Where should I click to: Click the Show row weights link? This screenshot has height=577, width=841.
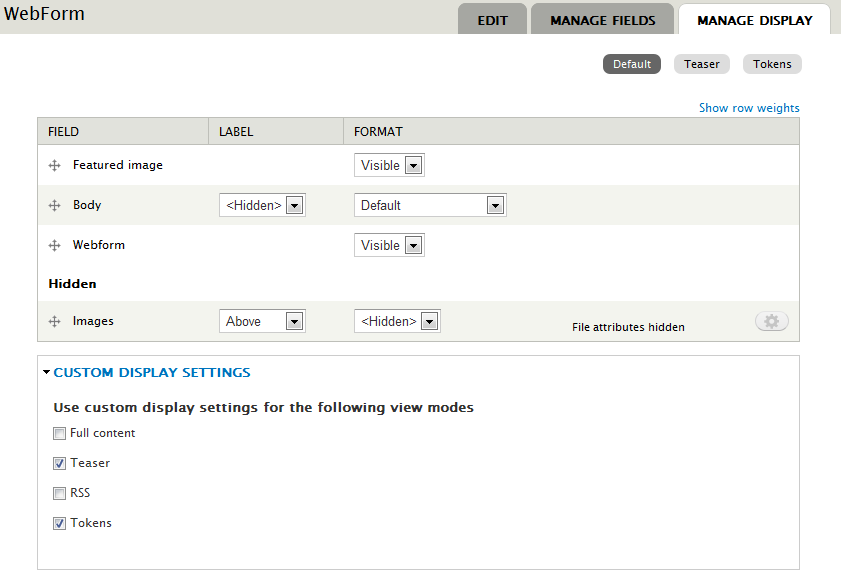click(748, 108)
